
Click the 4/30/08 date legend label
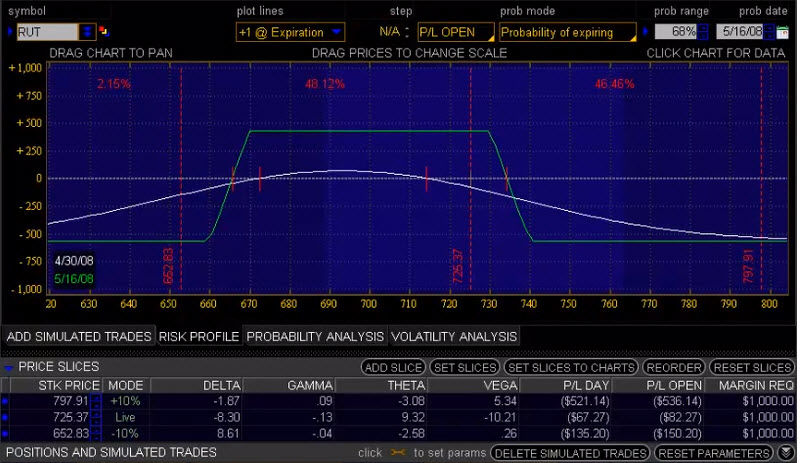tap(74, 261)
